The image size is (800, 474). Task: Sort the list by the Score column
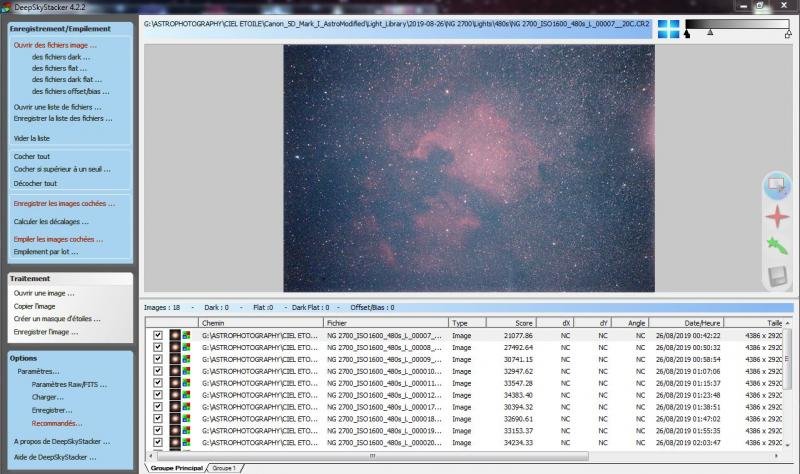pyautogui.click(x=511, y=323)
